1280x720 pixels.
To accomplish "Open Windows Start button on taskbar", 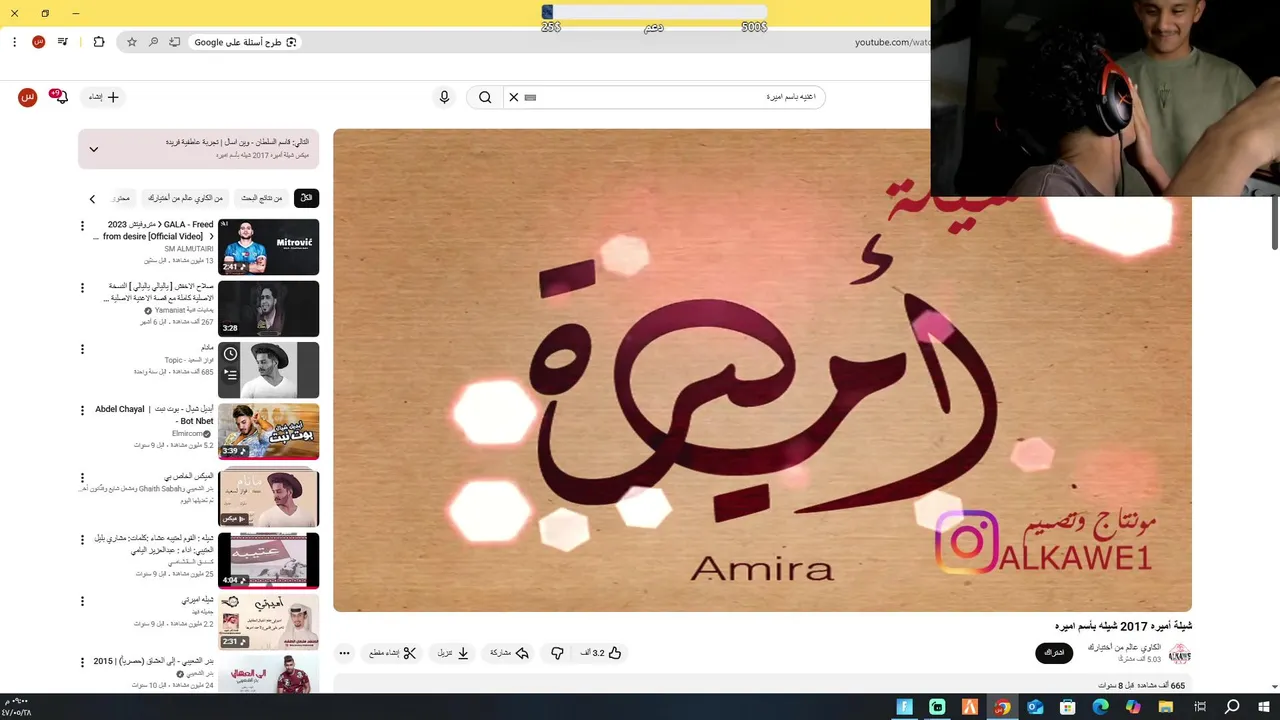I will 1263,707.
